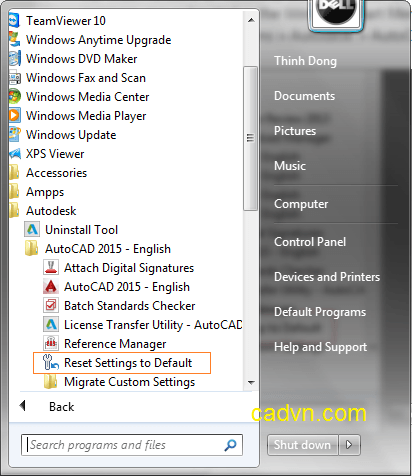
Task: Open Documents from the right pane
Action: coord(304,96)
